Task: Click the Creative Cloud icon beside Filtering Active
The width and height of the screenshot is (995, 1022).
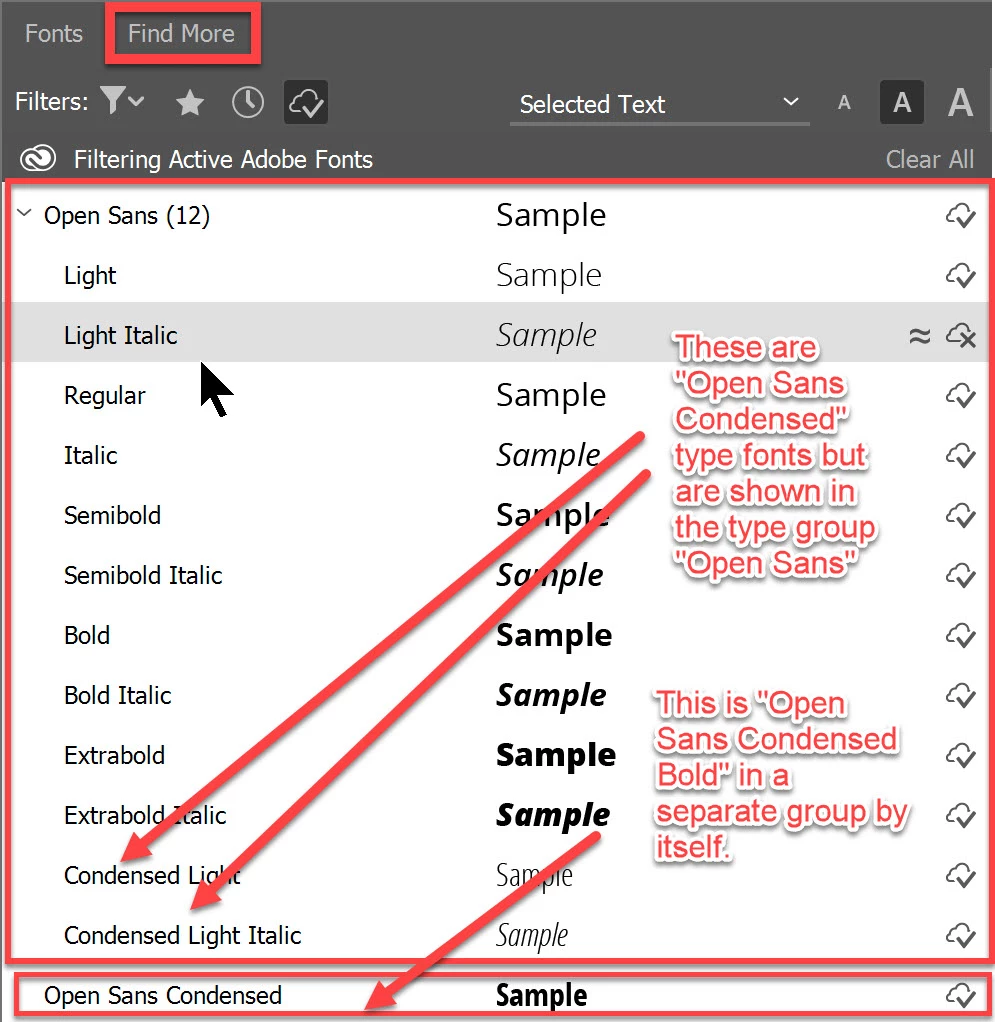Action: coord(38,158)
